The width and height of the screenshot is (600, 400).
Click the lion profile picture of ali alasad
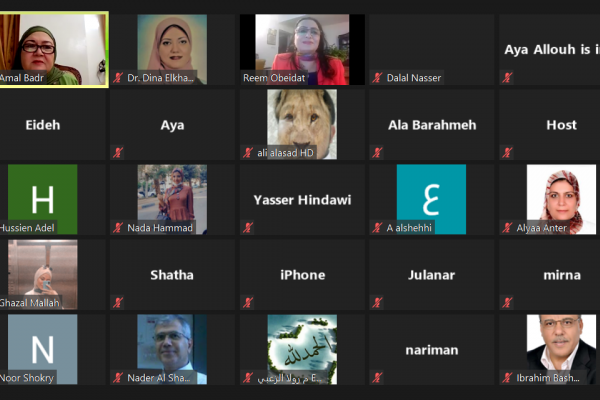(302, 124)
